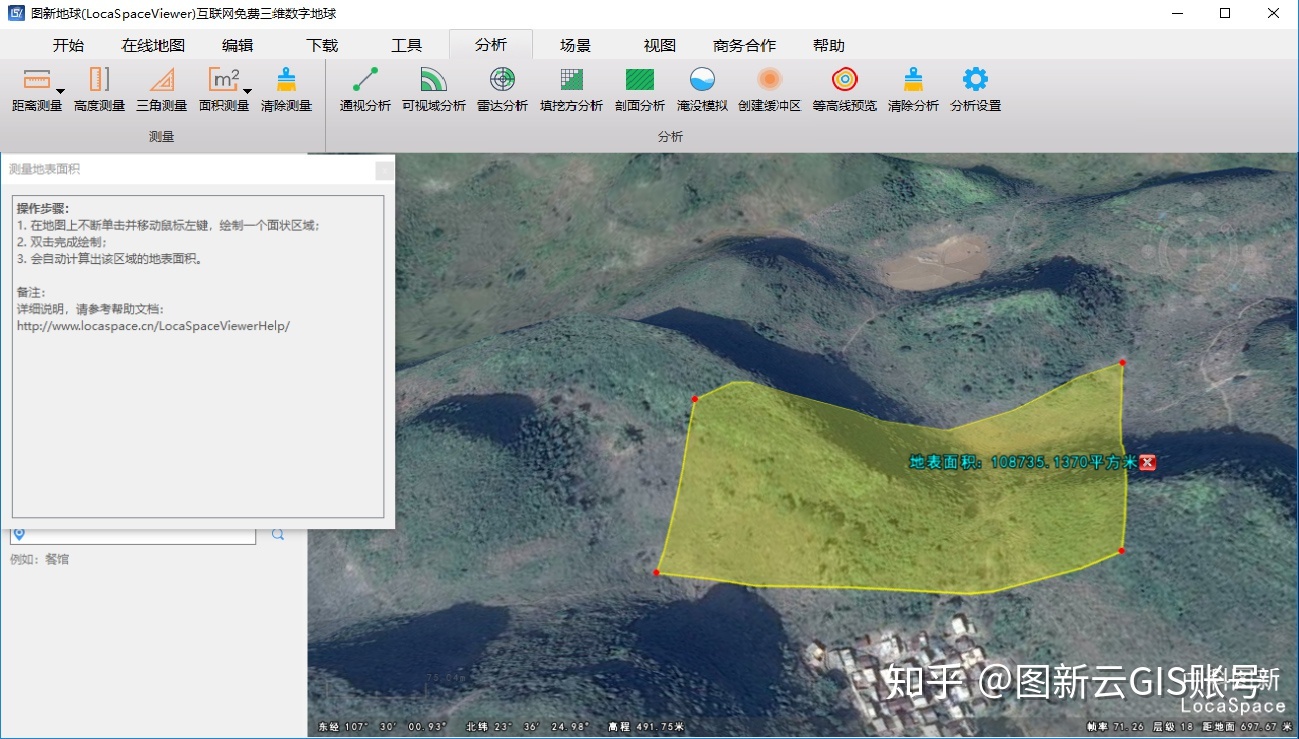Open the 场景 ribbon tab
Viewport: 1299px width, 739px height.
[575, 45]
